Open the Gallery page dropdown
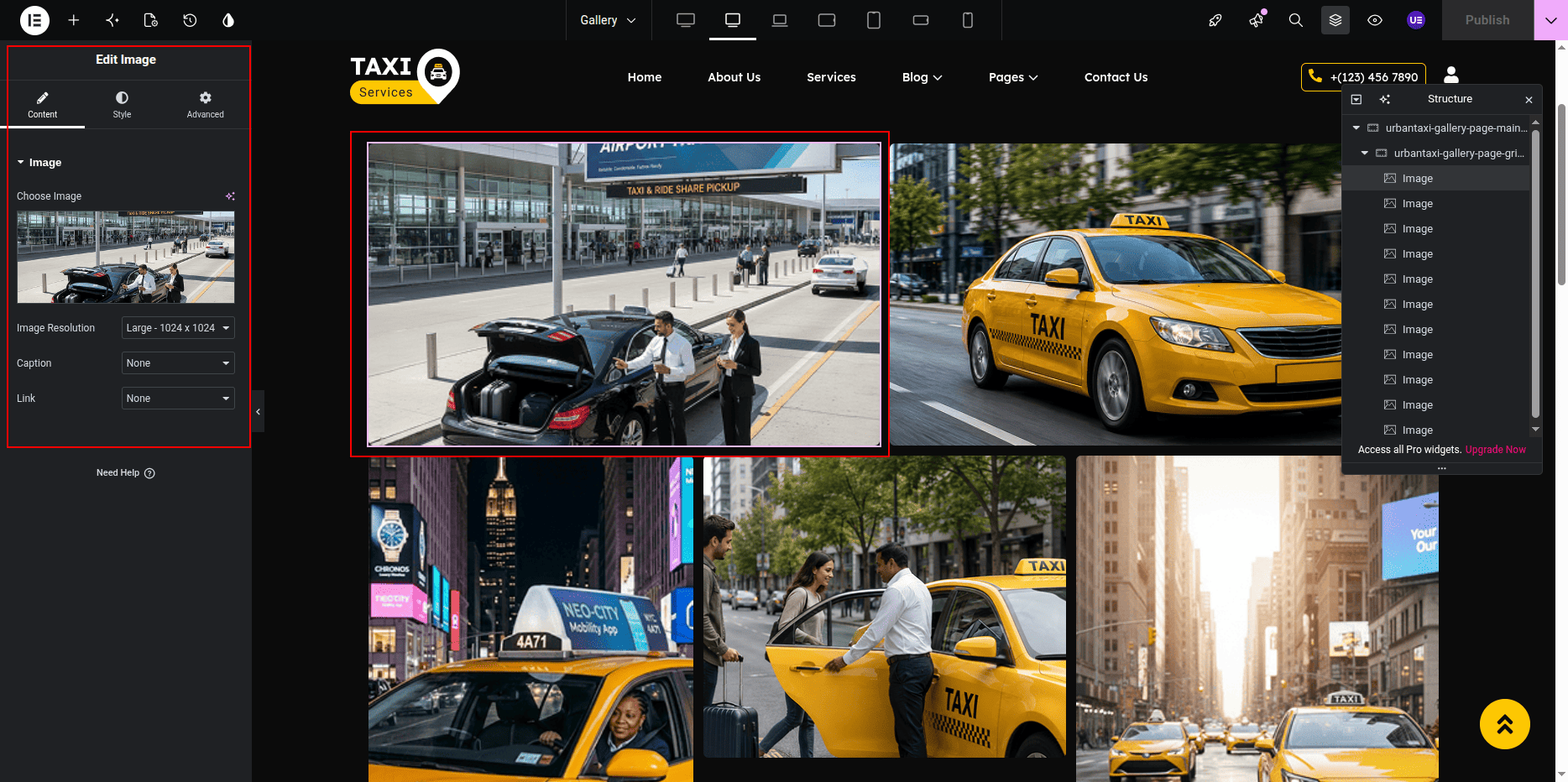This screenshot has height=782, width=1568. [x=608, y=20]
